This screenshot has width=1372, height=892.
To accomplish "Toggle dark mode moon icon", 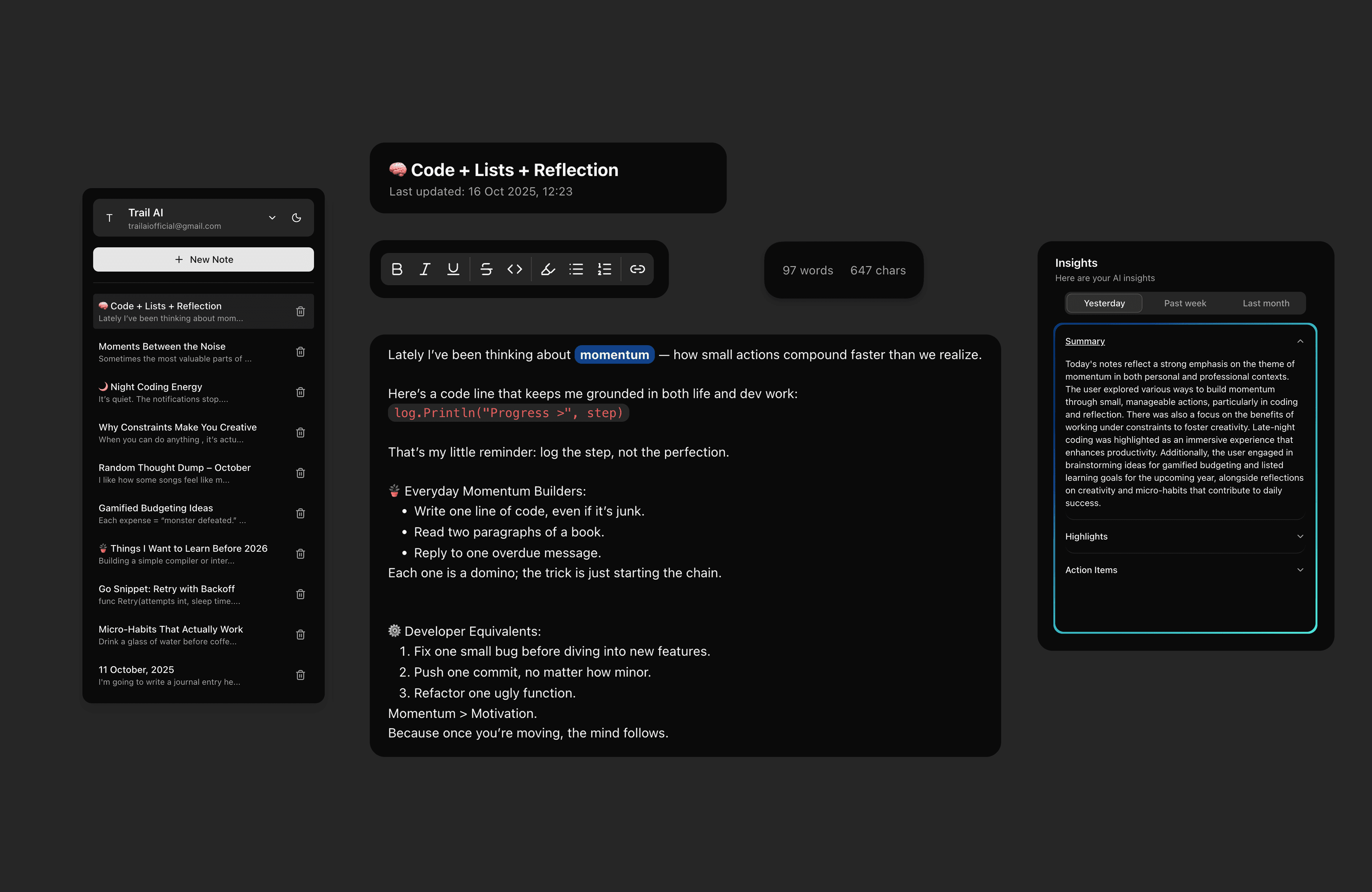I will click(x=296, y=218).
